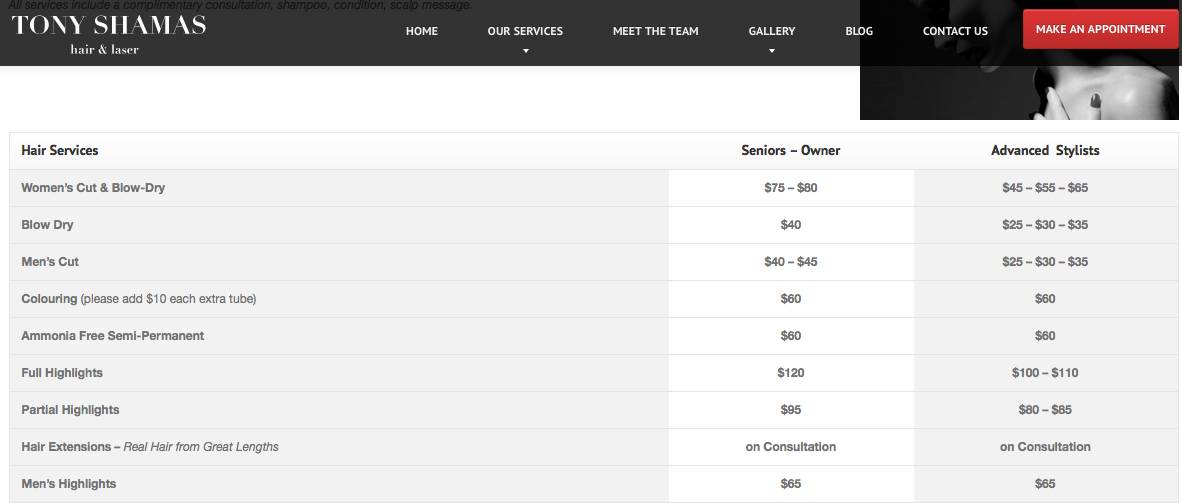
Task: Click the Ammonia Free Semi-Permanent advanced price
Action: pyautogui.click(x=1045, y=336)
